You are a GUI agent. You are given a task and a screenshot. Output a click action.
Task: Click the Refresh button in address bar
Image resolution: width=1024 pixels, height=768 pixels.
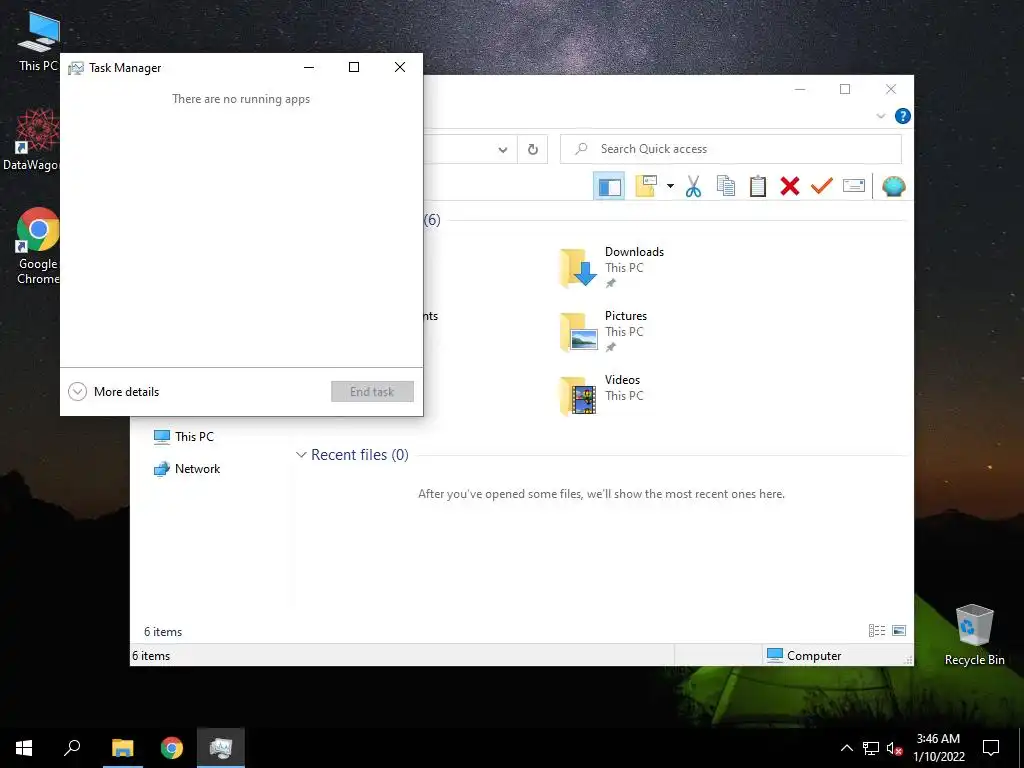coord(533,150)
